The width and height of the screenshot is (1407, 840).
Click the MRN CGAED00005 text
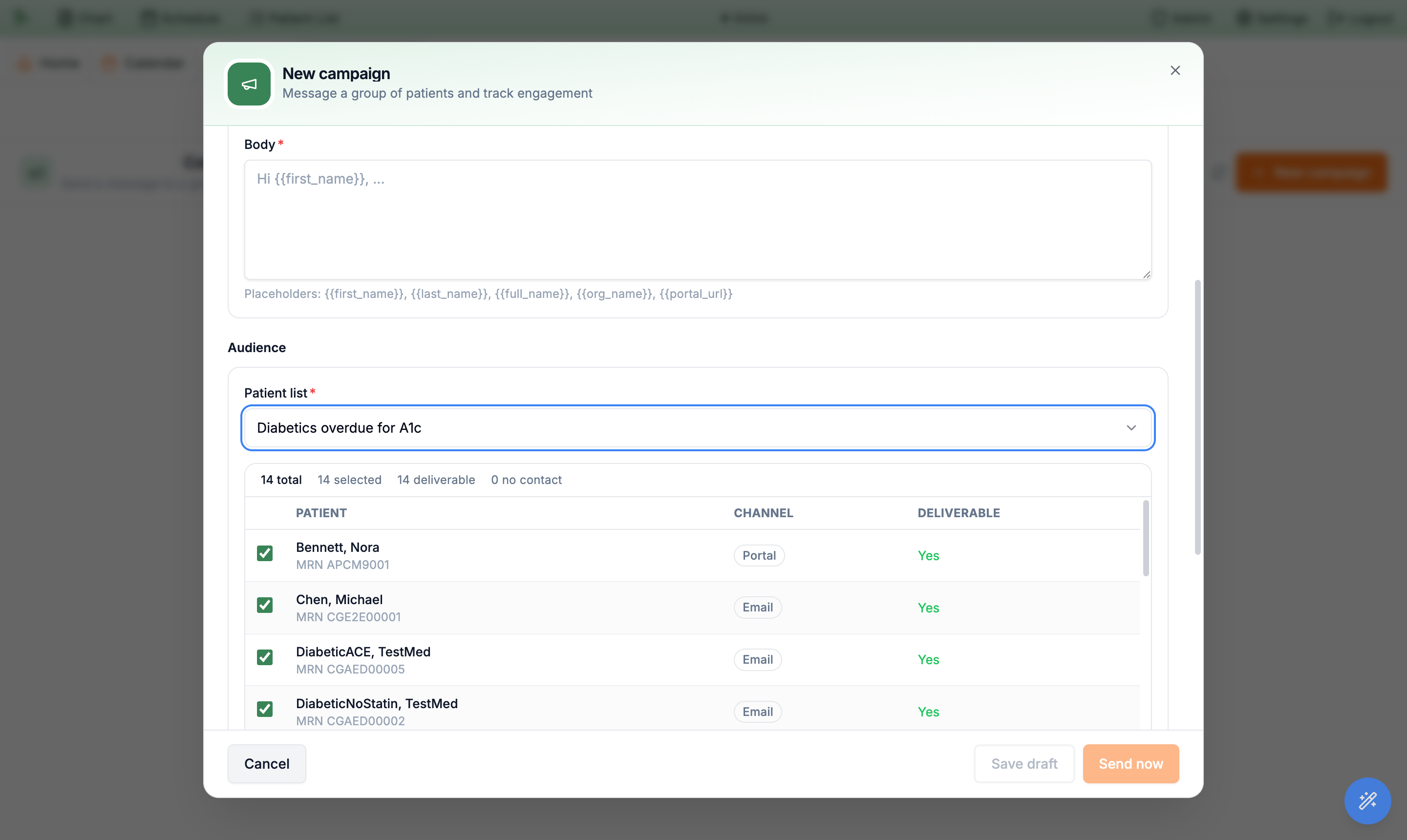350,669
